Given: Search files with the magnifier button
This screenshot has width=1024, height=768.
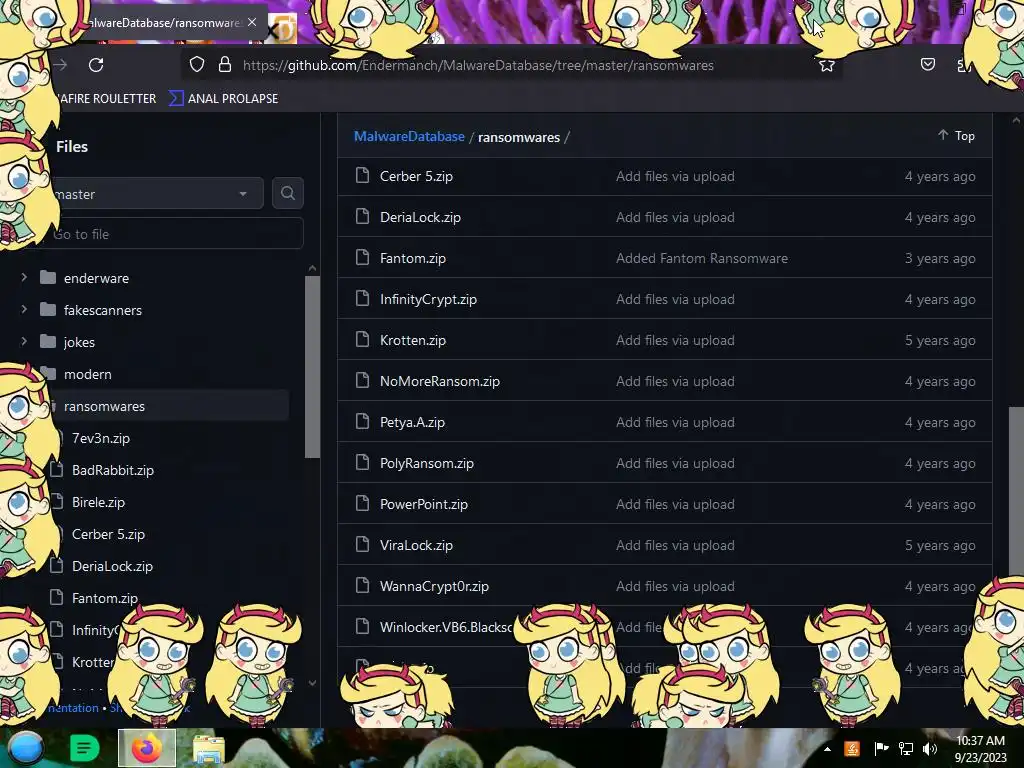Looking at the screenshot, I should 287,193.
